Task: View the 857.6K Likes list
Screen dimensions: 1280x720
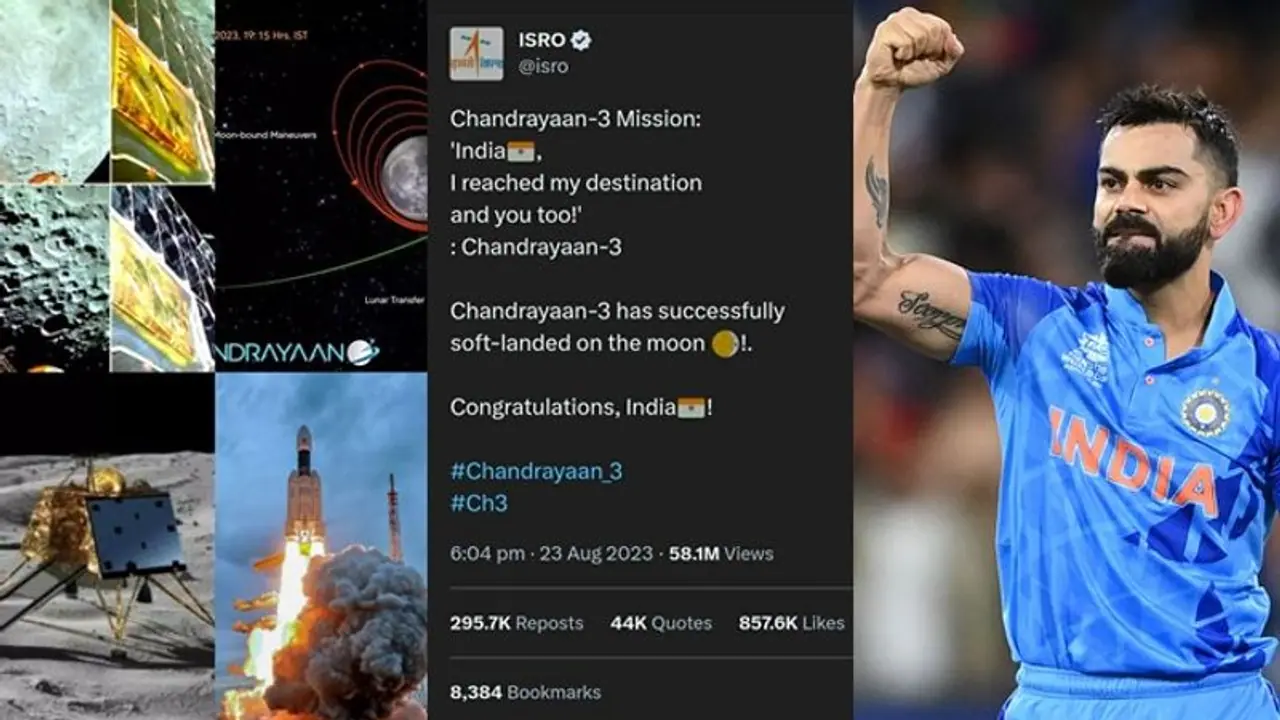Action: click(x=791, y=623)
